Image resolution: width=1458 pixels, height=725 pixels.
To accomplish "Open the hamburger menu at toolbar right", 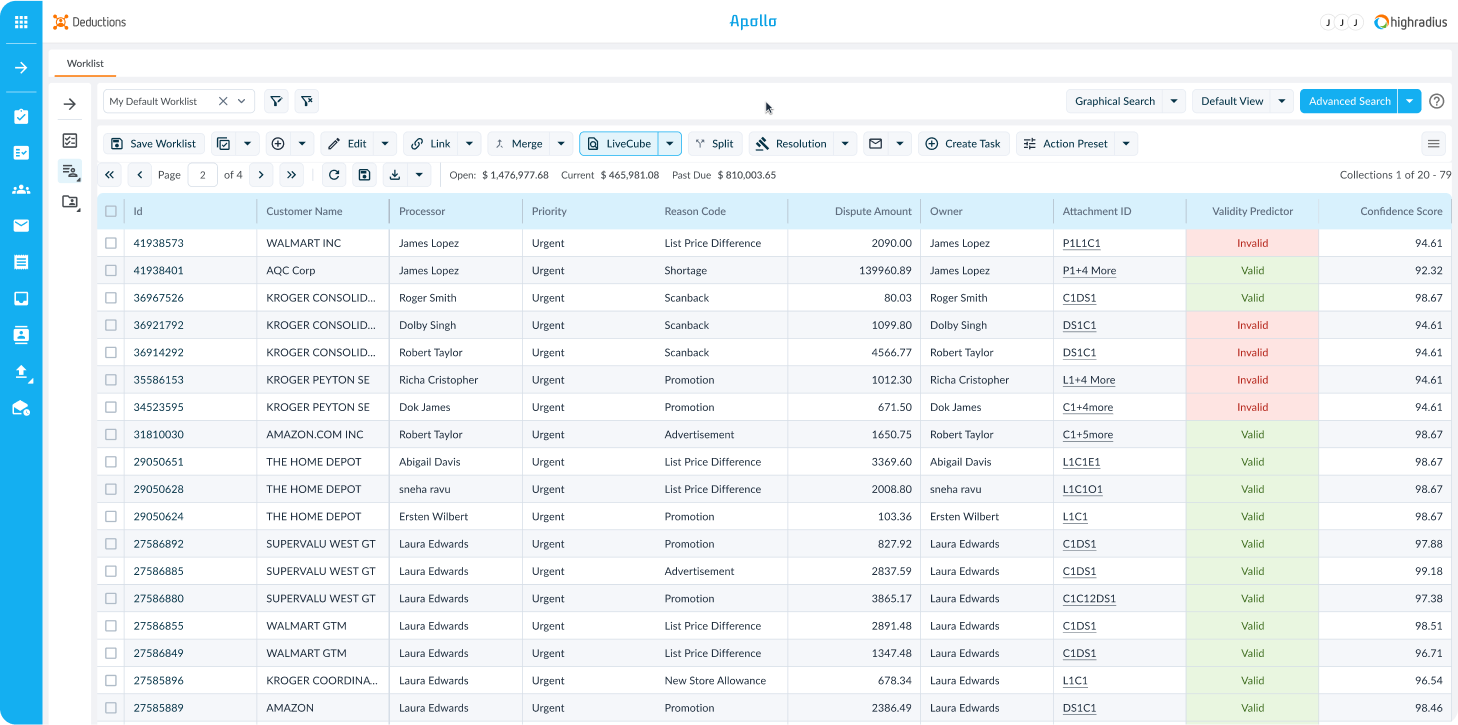I will click(1434, 144).
